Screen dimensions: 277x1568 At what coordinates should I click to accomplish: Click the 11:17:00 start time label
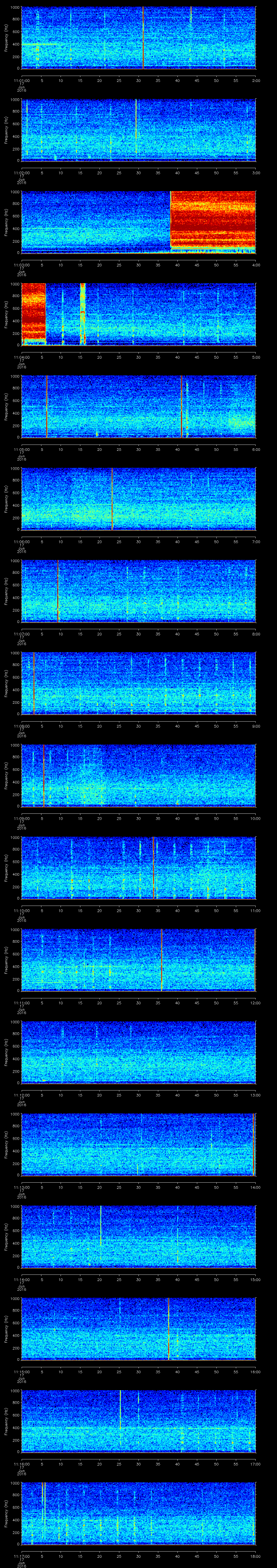21,1556
